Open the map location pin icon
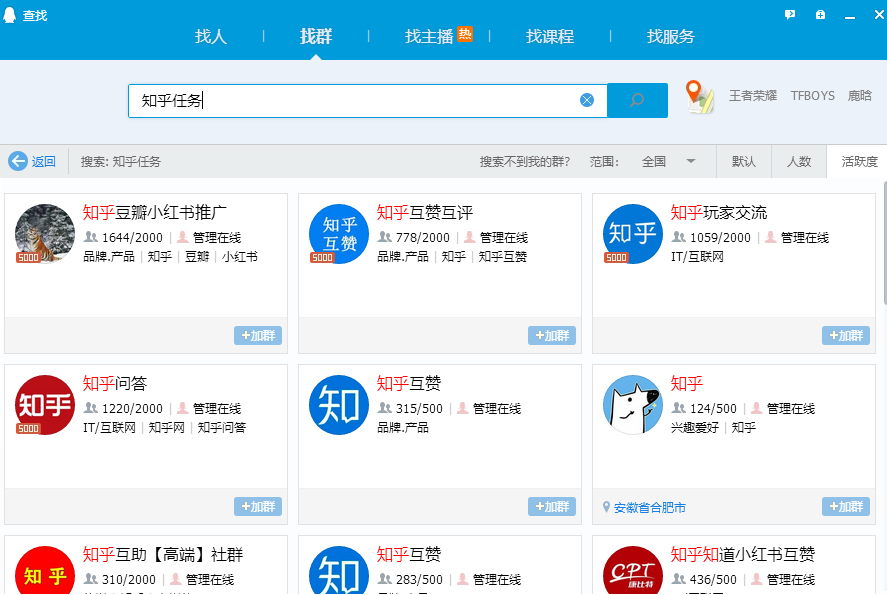887x595 pixels. [x=699, y=97]
